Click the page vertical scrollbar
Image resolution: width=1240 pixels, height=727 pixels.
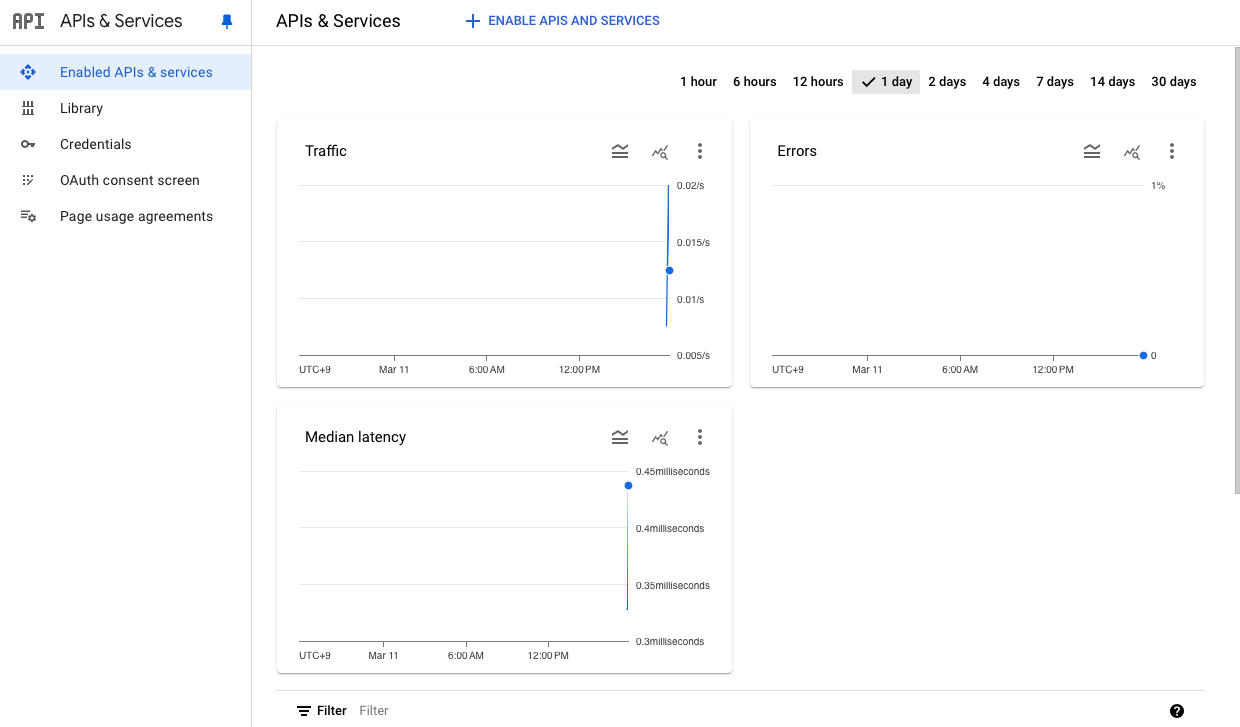pyautogui.click(x=1236, y=270)
